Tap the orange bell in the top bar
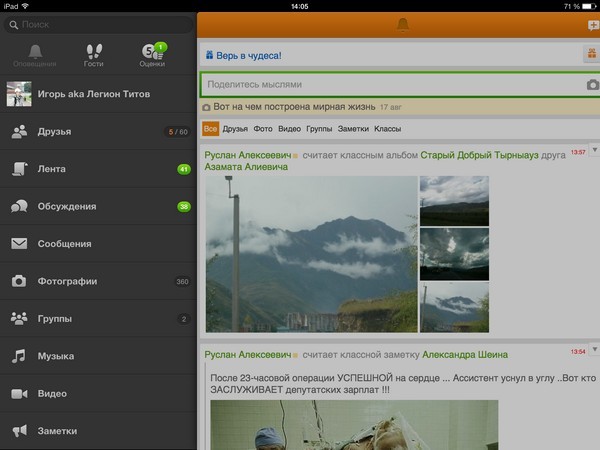This screenshot has height=450, width=600. [402, 23]
